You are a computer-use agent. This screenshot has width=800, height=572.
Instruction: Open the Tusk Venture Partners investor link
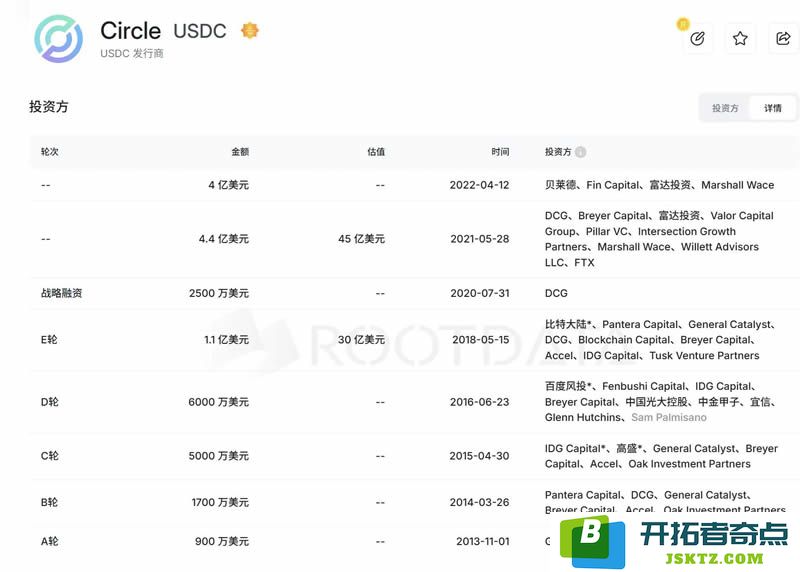pos(705,356)
